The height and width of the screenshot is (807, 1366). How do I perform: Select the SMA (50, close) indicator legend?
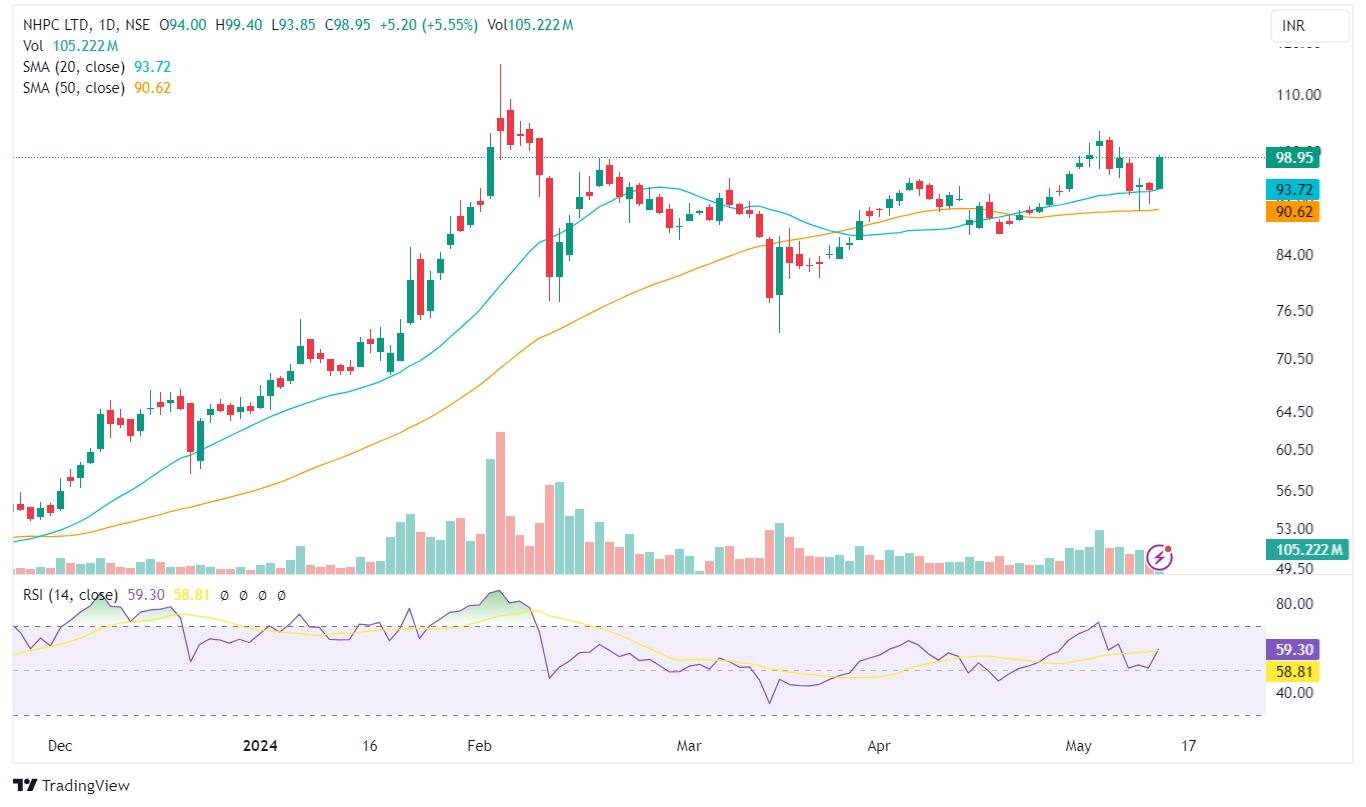click(74, 88)
